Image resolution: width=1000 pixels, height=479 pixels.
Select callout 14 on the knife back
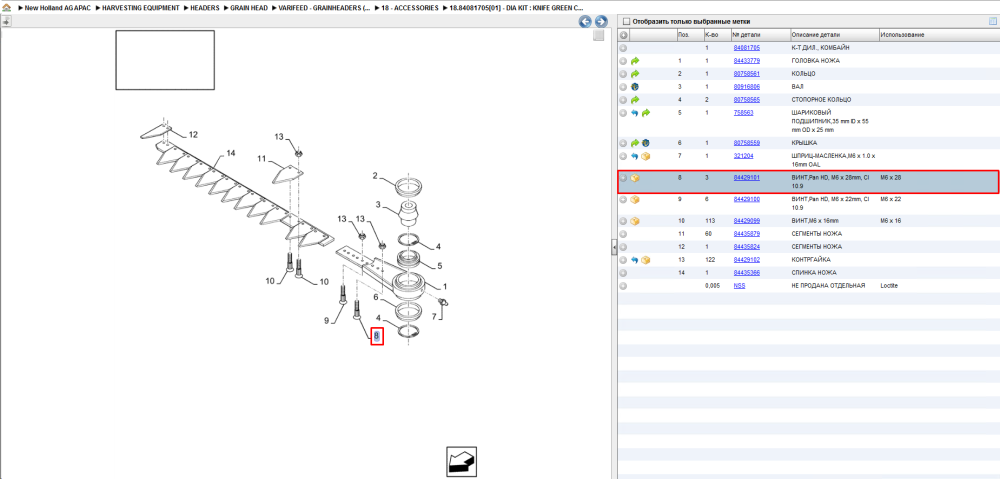coord(230,153)
